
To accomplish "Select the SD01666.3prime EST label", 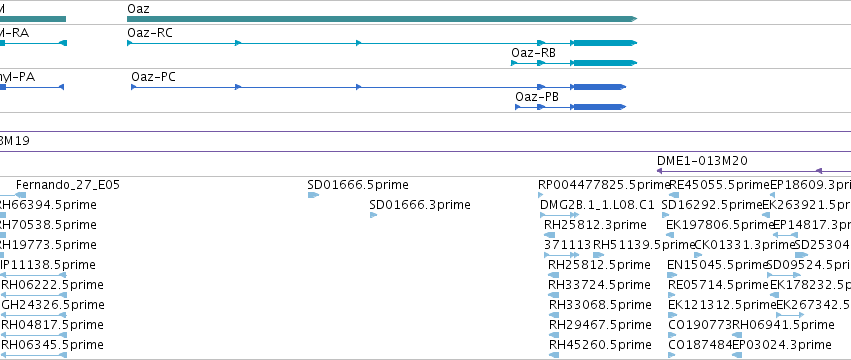I will tap(420, 205).
